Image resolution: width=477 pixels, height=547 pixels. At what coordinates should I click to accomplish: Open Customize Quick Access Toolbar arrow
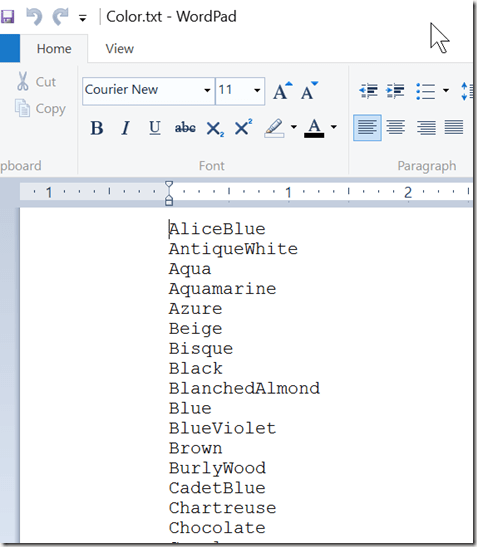pyautogui.click(x=83, y=18)
